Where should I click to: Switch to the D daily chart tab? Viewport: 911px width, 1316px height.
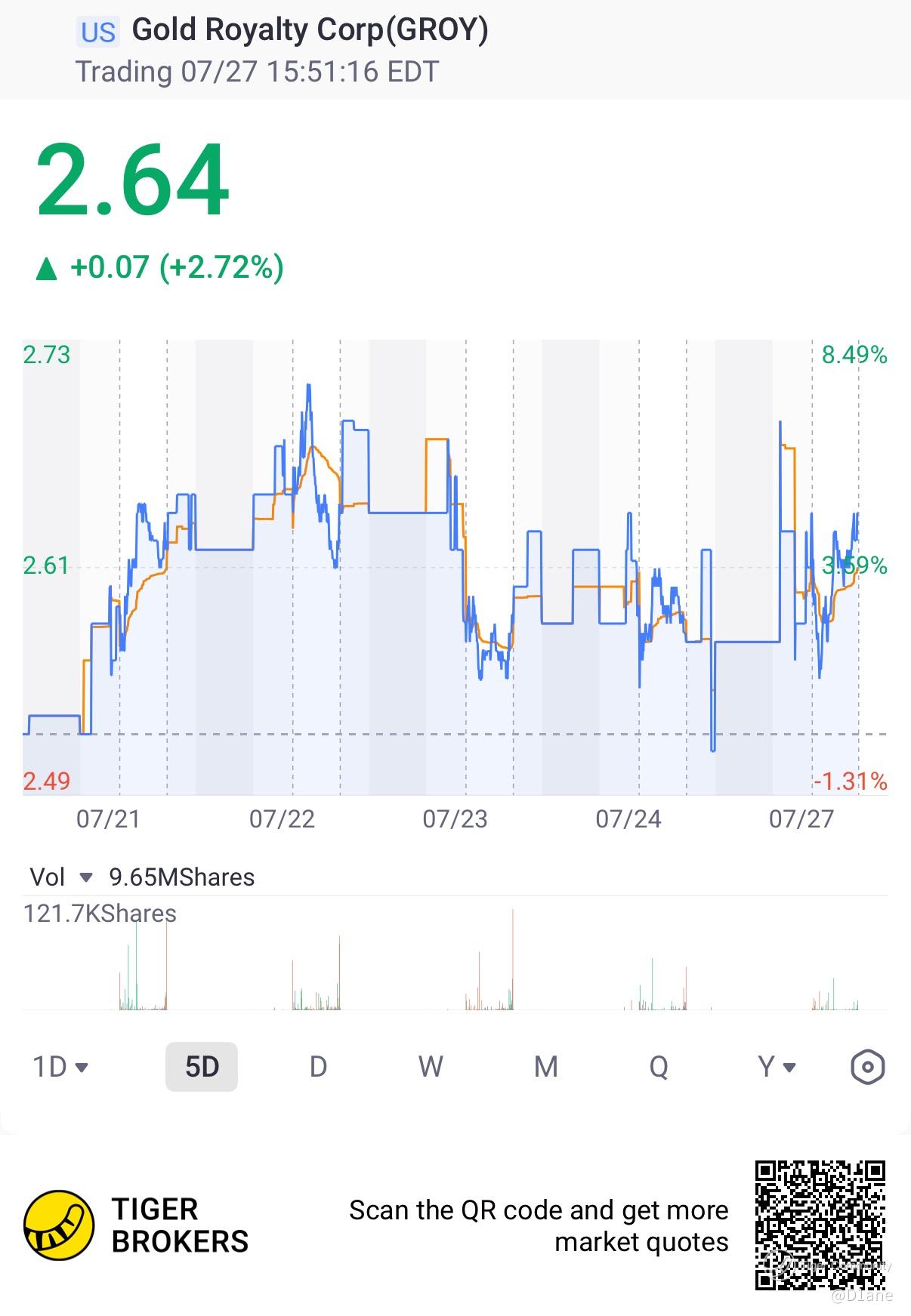[318, 1067]
